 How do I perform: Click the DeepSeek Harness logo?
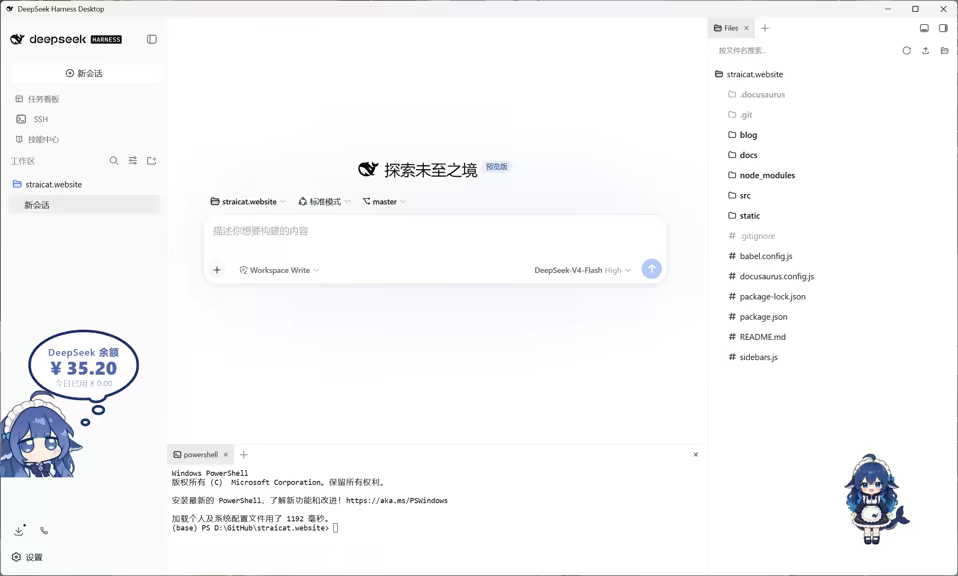[66, 39]
